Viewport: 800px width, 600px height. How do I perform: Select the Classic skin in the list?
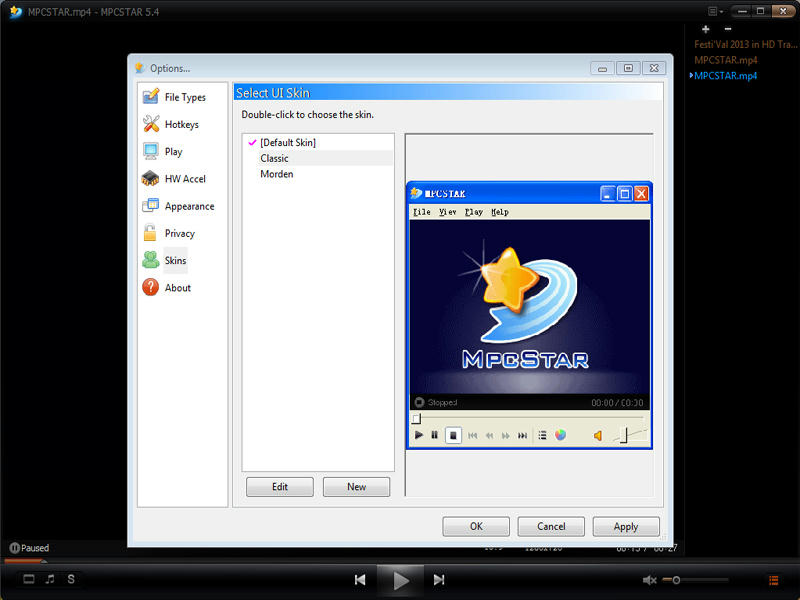318,158
